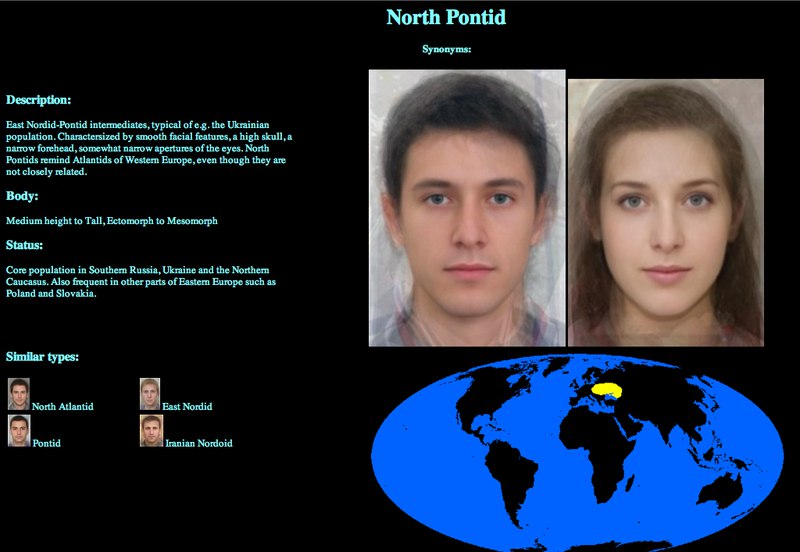This screenshot has height=552, width=800.
Task: Click the North Atlantid thumbnail image
Action: [18, 394]
